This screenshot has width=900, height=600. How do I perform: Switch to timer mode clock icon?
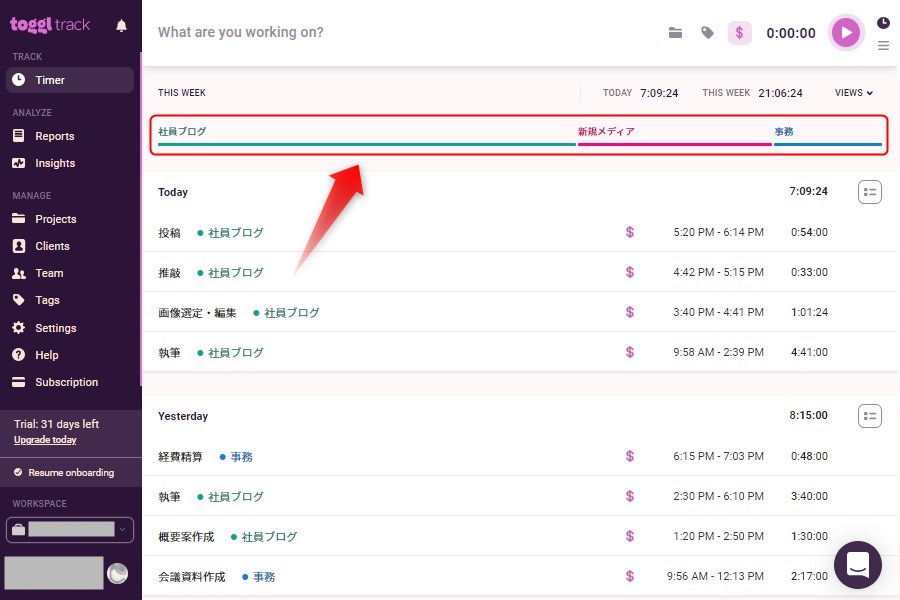(883, 22)
